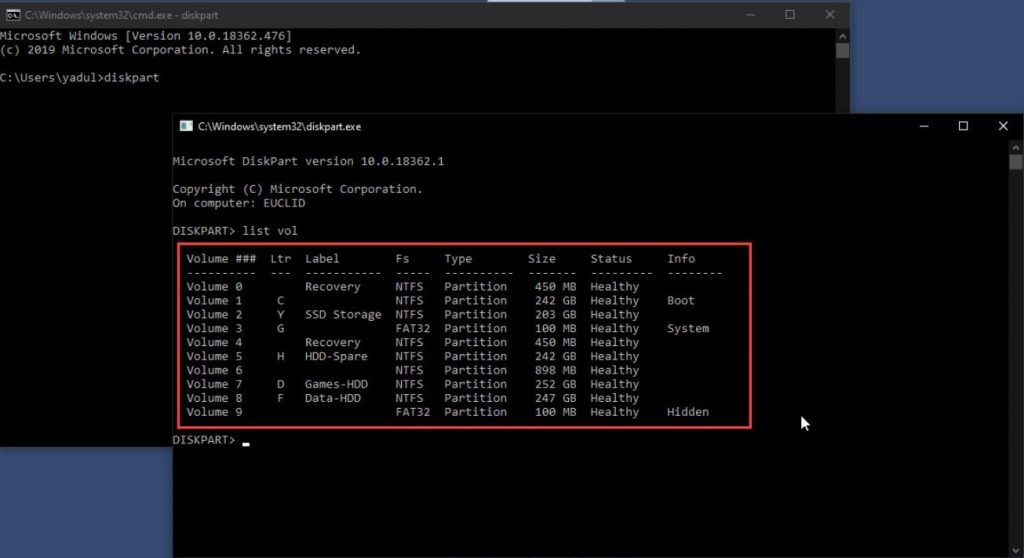This screenshot has width=1024, height=558.
Task: Click 'Volume 1' row entry
Action: pyautogui.click(x=214, y=301)
